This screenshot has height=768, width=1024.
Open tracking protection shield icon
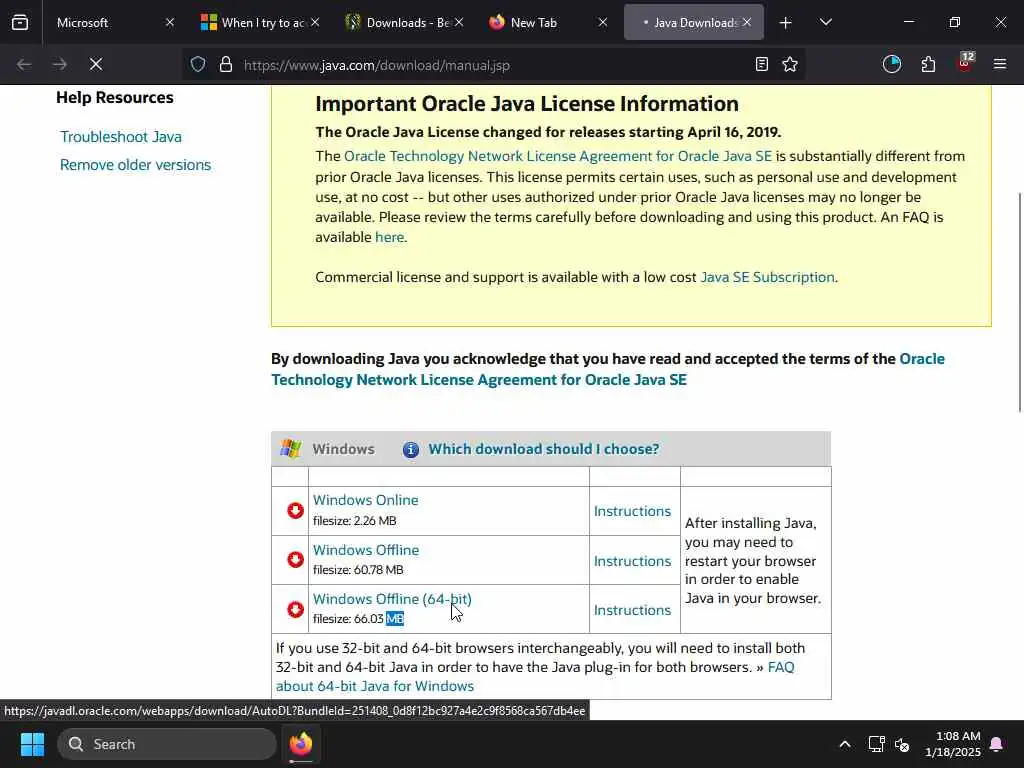click(198, 65)
